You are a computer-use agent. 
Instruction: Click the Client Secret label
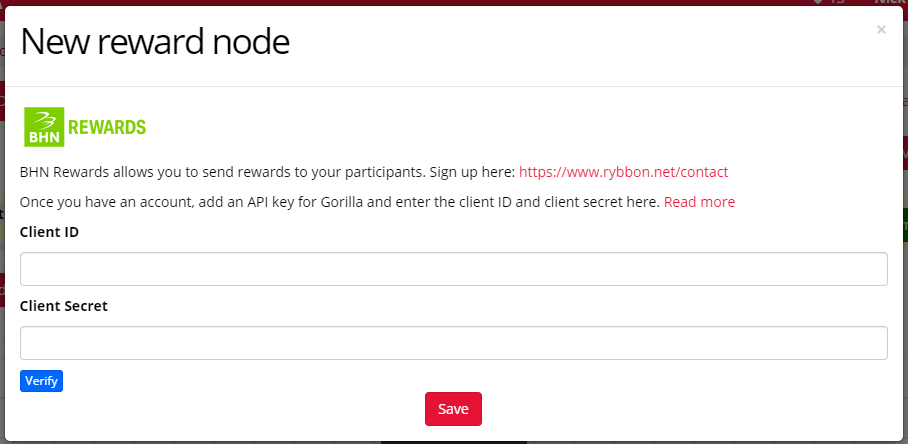point(64,306)
